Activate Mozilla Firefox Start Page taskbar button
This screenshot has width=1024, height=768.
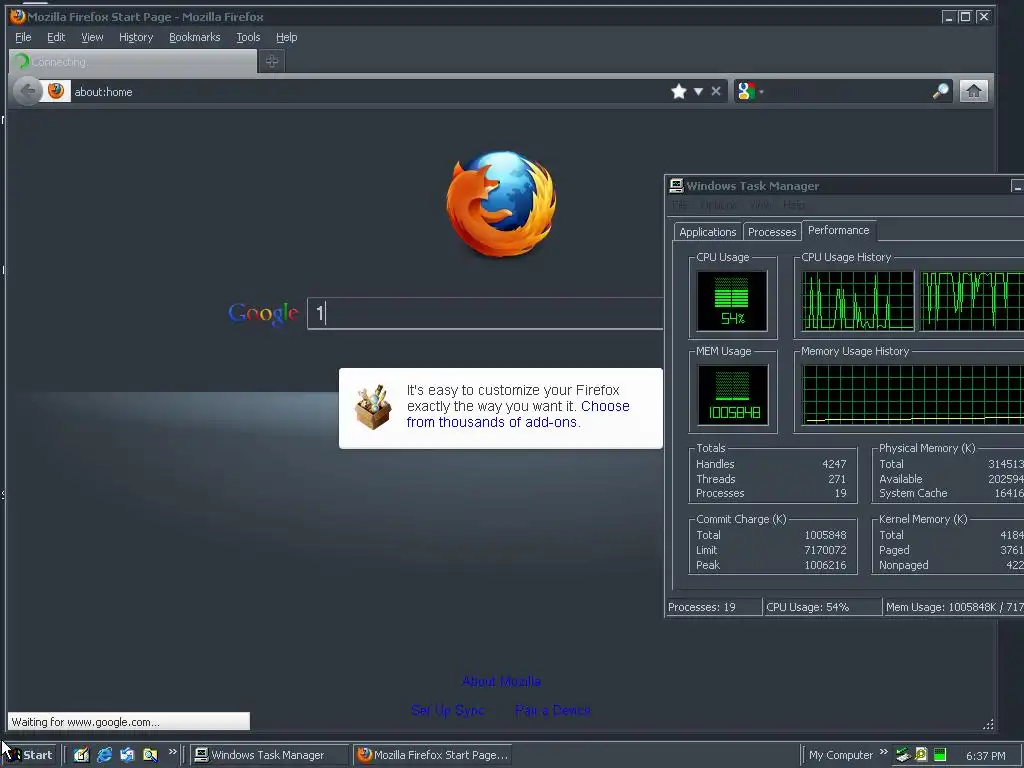point(432,755)
